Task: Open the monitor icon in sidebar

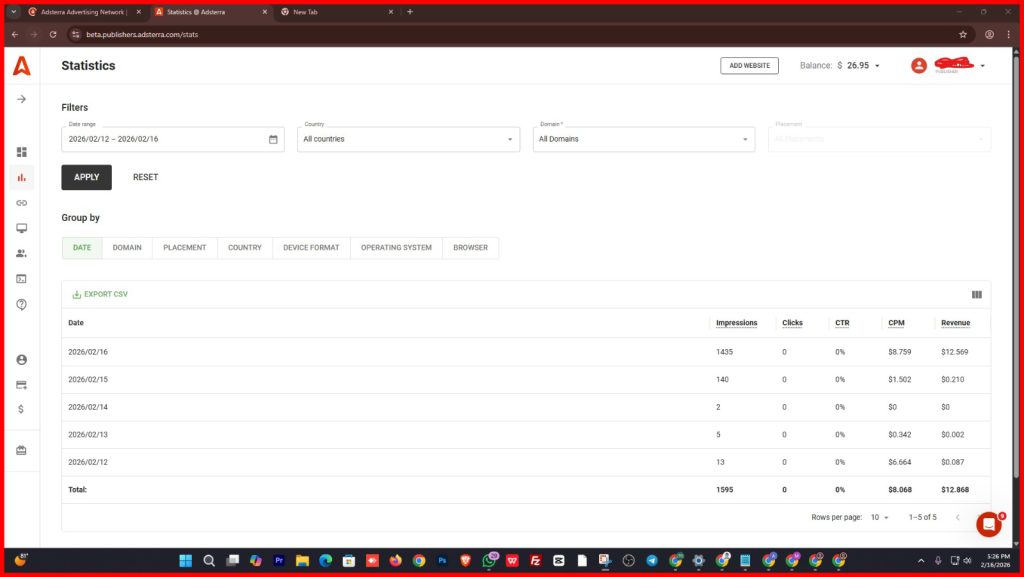Action: (21, 228)
